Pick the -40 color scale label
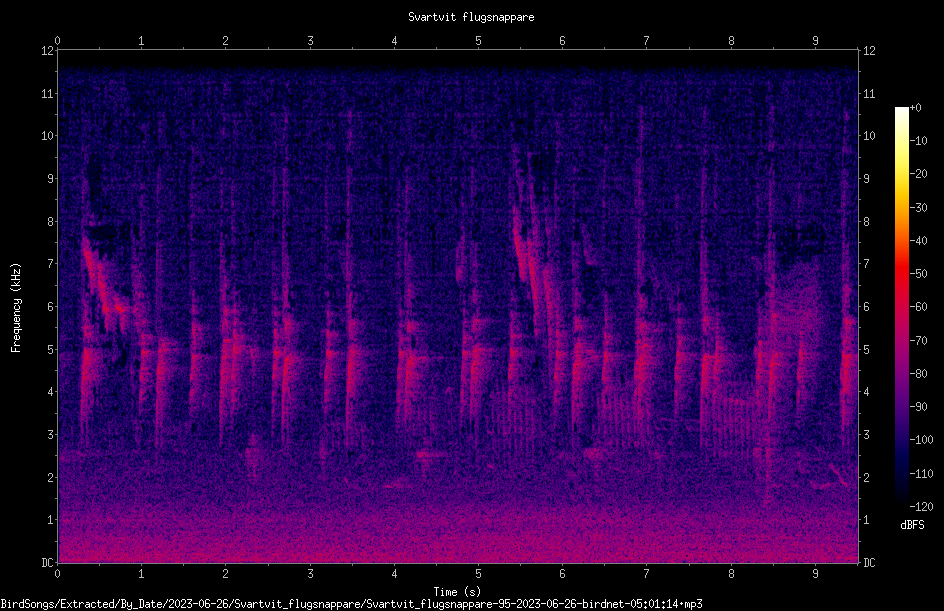 click(x=918, y=241)
